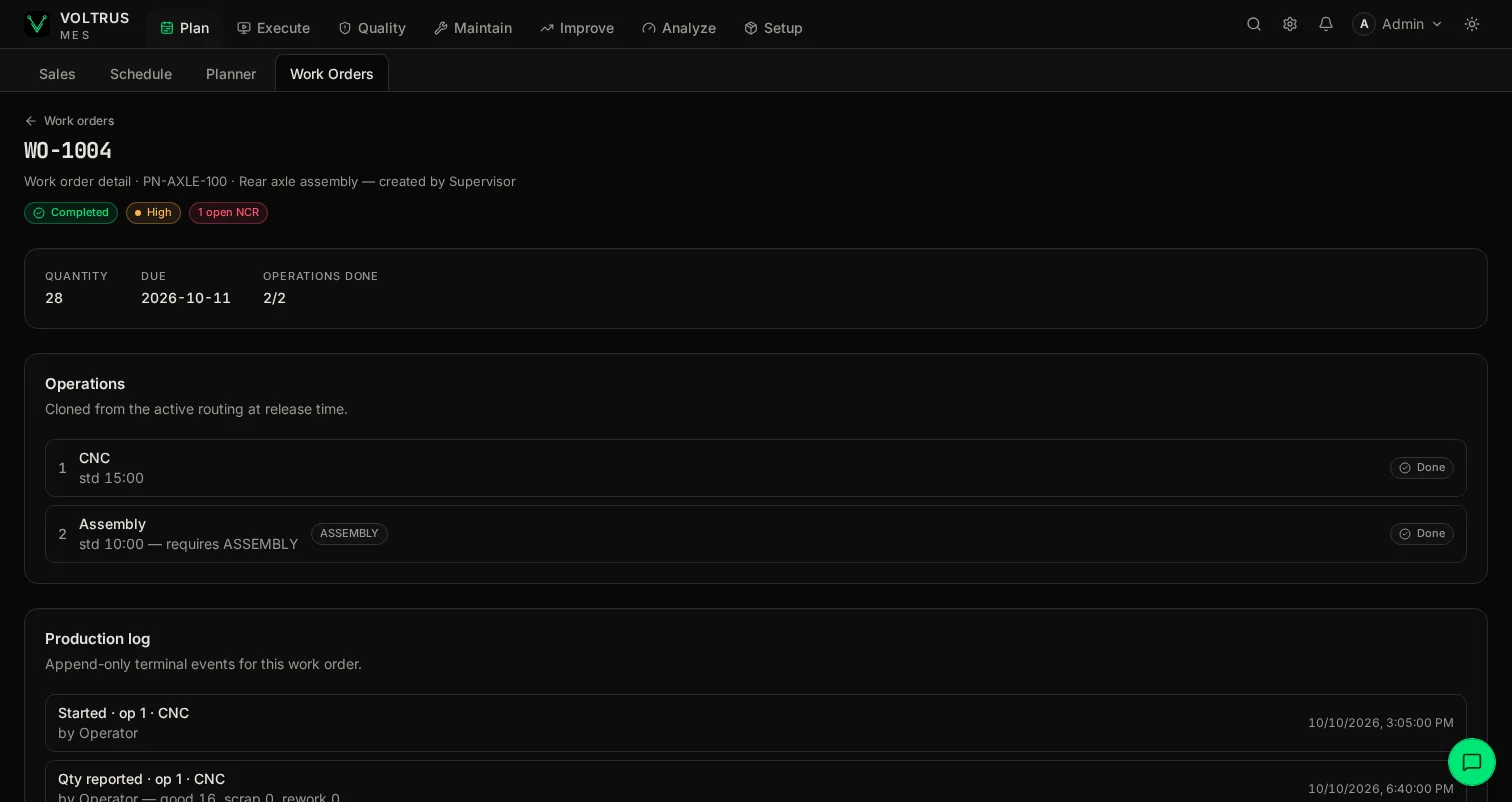Toggle light theme with the sun icon
1512x802 pixels.
click(1472, 24)
